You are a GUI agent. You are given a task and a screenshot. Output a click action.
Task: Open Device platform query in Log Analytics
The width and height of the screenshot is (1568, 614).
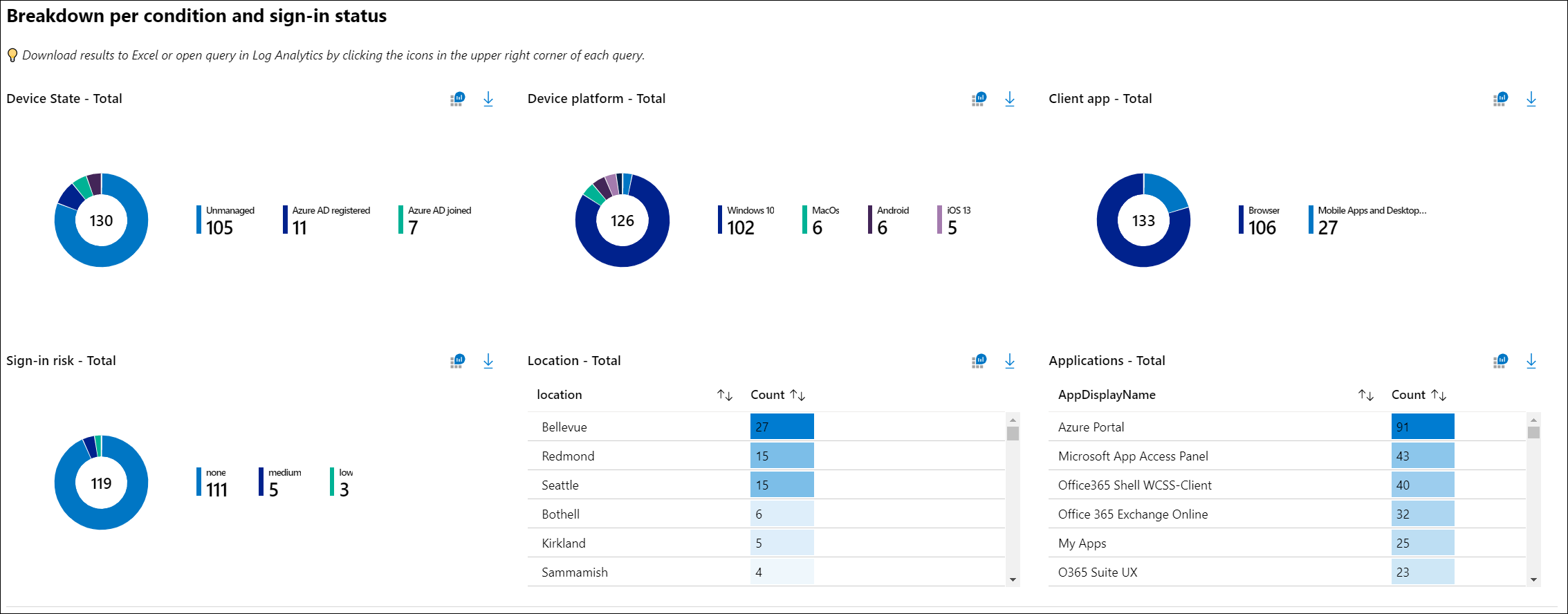tap(979, 99)
